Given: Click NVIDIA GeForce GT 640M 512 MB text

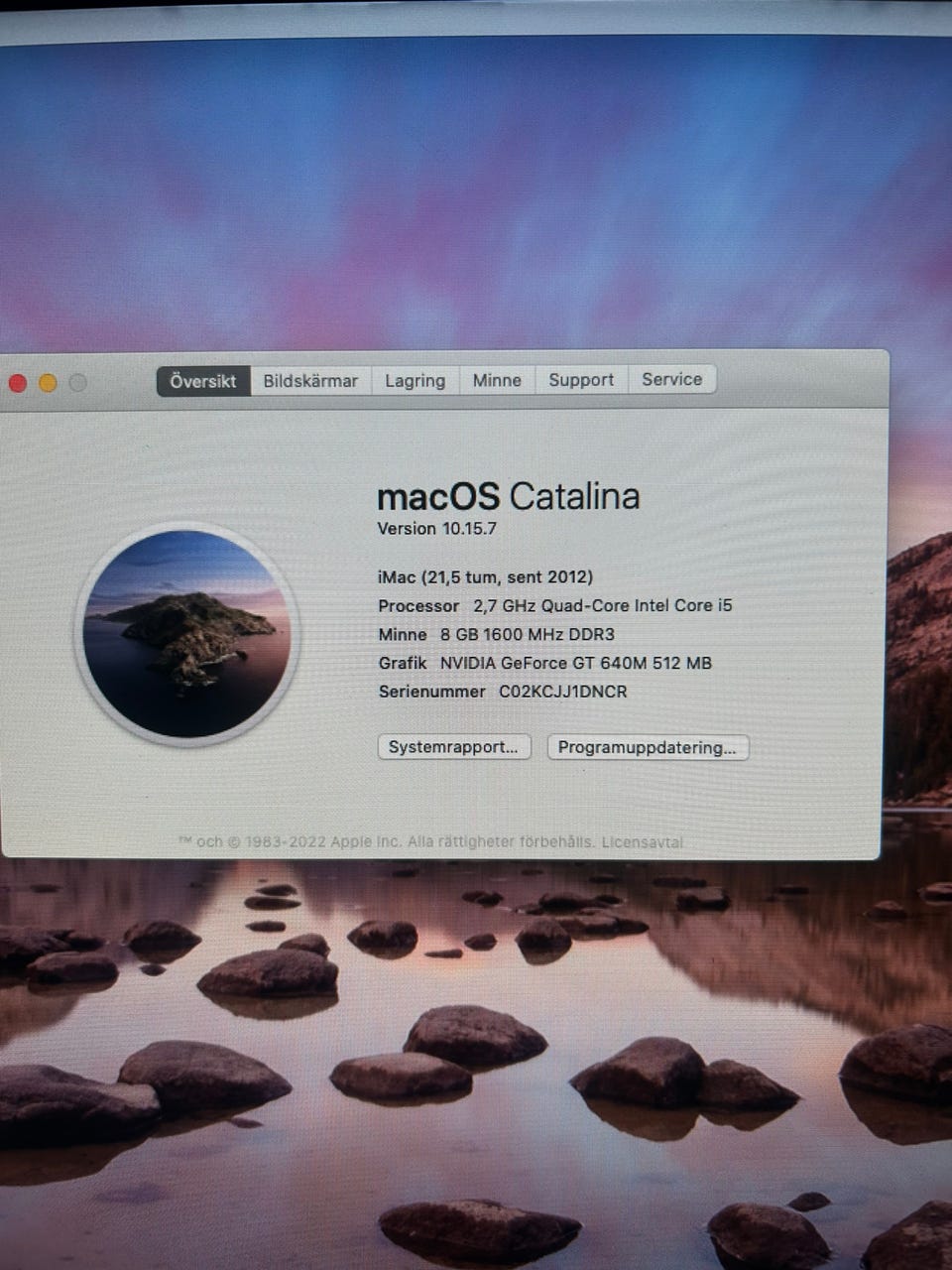Looking at the screenshot, I should pyautogui.click(x=576, y=663).
